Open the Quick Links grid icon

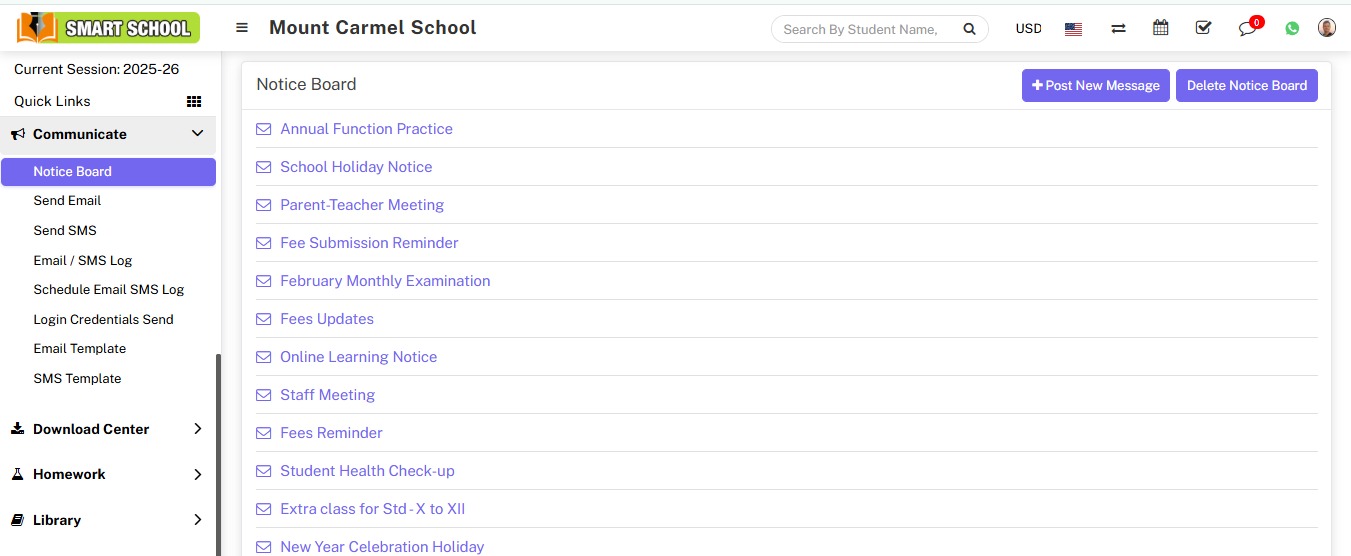click(194, 101)
